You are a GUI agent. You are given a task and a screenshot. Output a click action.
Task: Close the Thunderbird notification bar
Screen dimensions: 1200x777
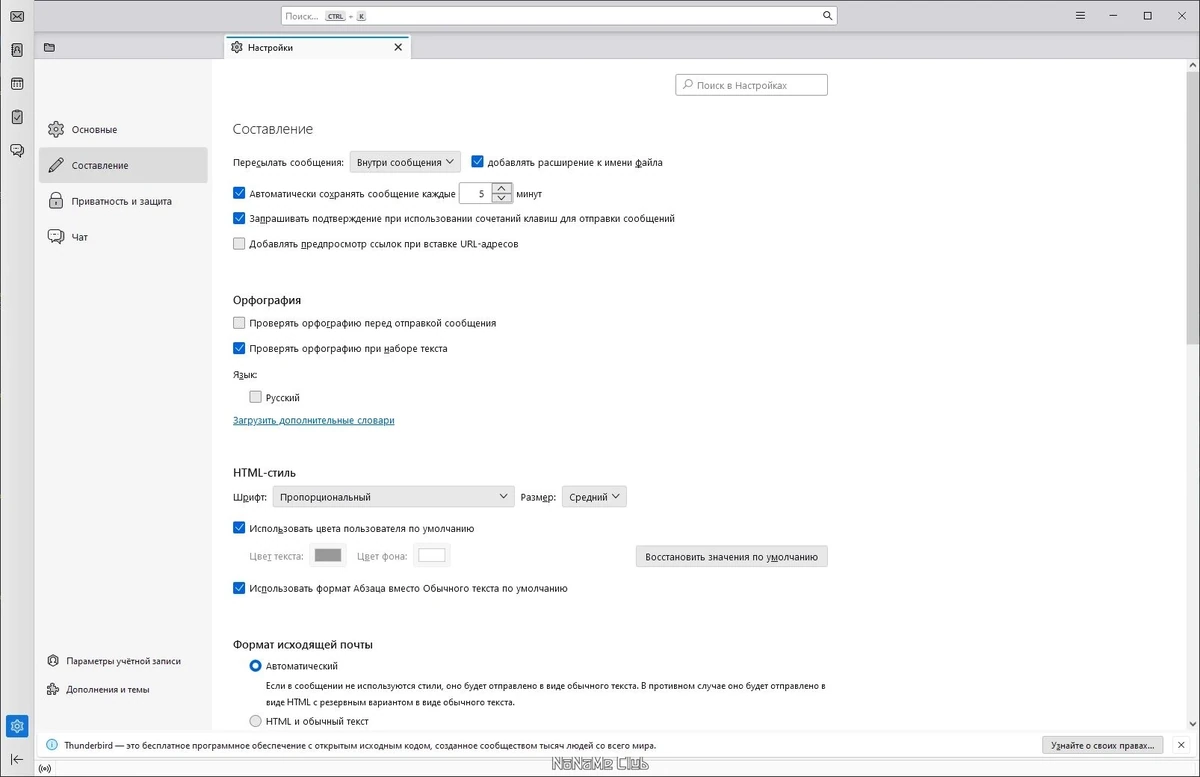click(x=1181, y=746)
